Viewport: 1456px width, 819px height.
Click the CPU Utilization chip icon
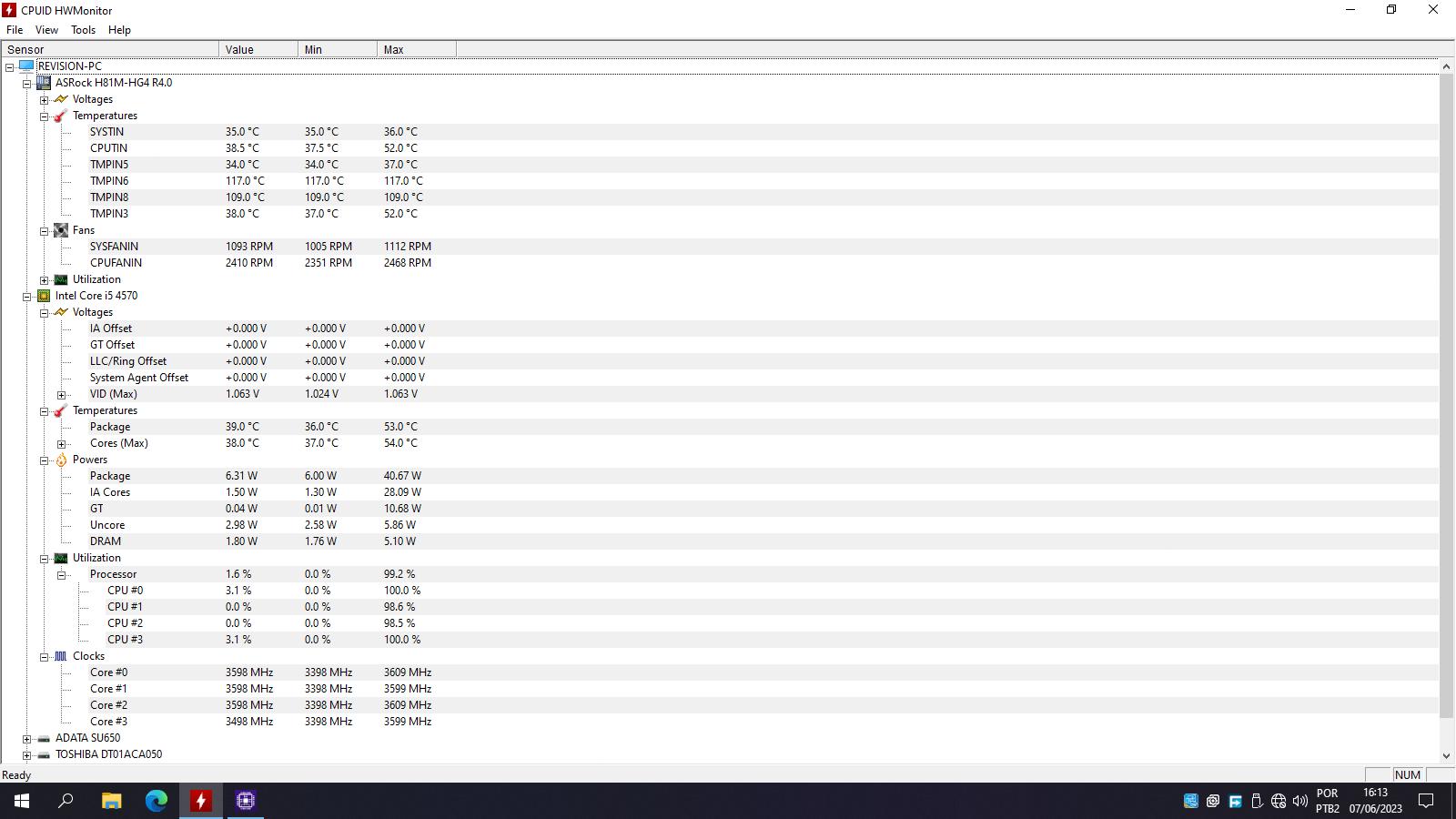(x=61, y=558)
